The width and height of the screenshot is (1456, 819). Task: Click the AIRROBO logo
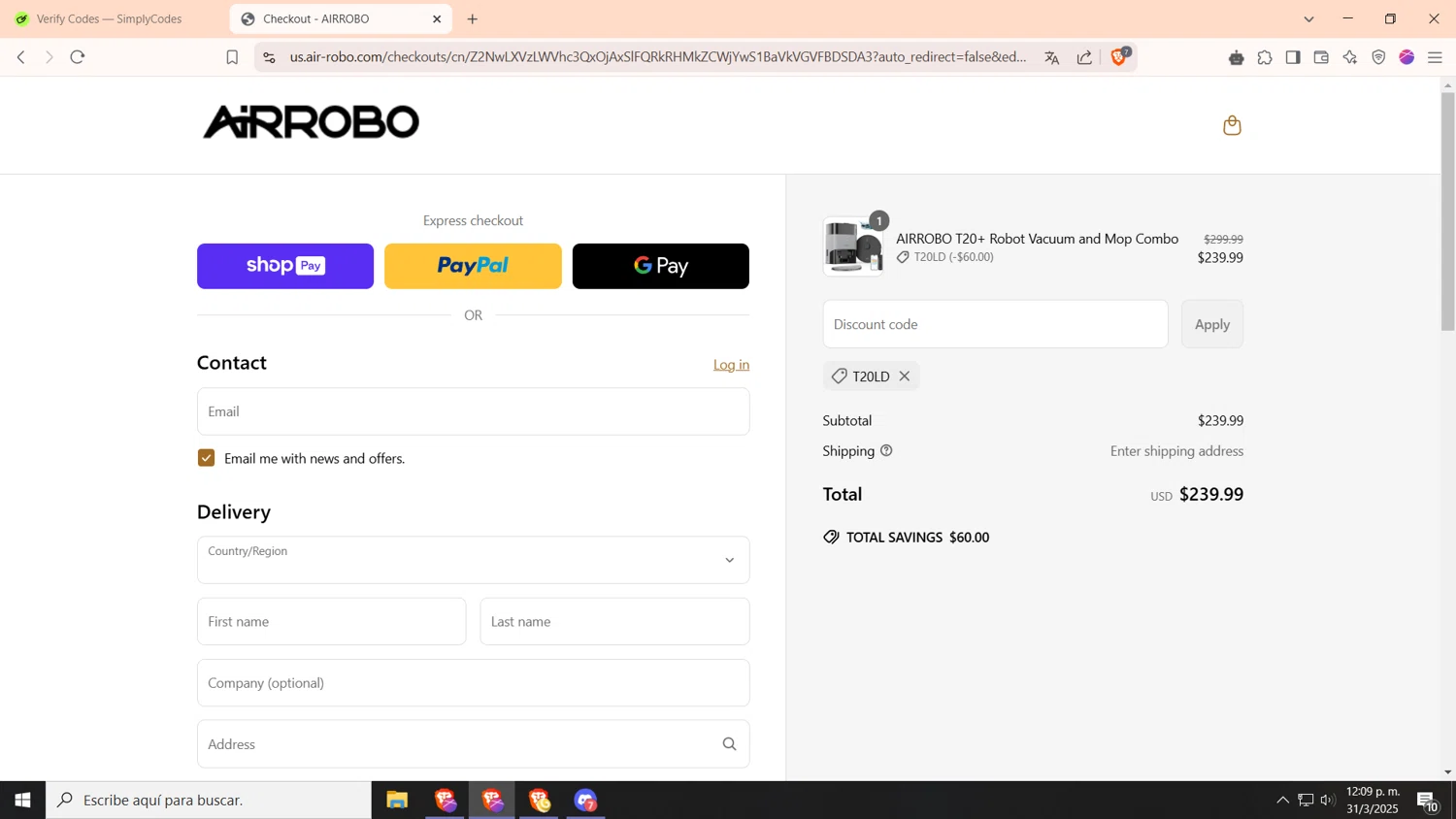point(311,122)
